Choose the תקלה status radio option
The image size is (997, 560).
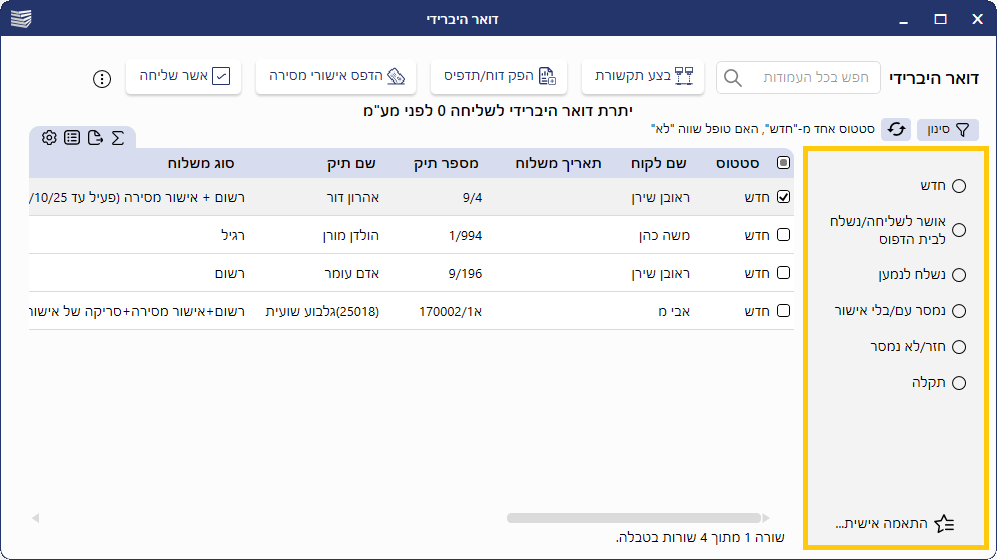tap(959, 383)
